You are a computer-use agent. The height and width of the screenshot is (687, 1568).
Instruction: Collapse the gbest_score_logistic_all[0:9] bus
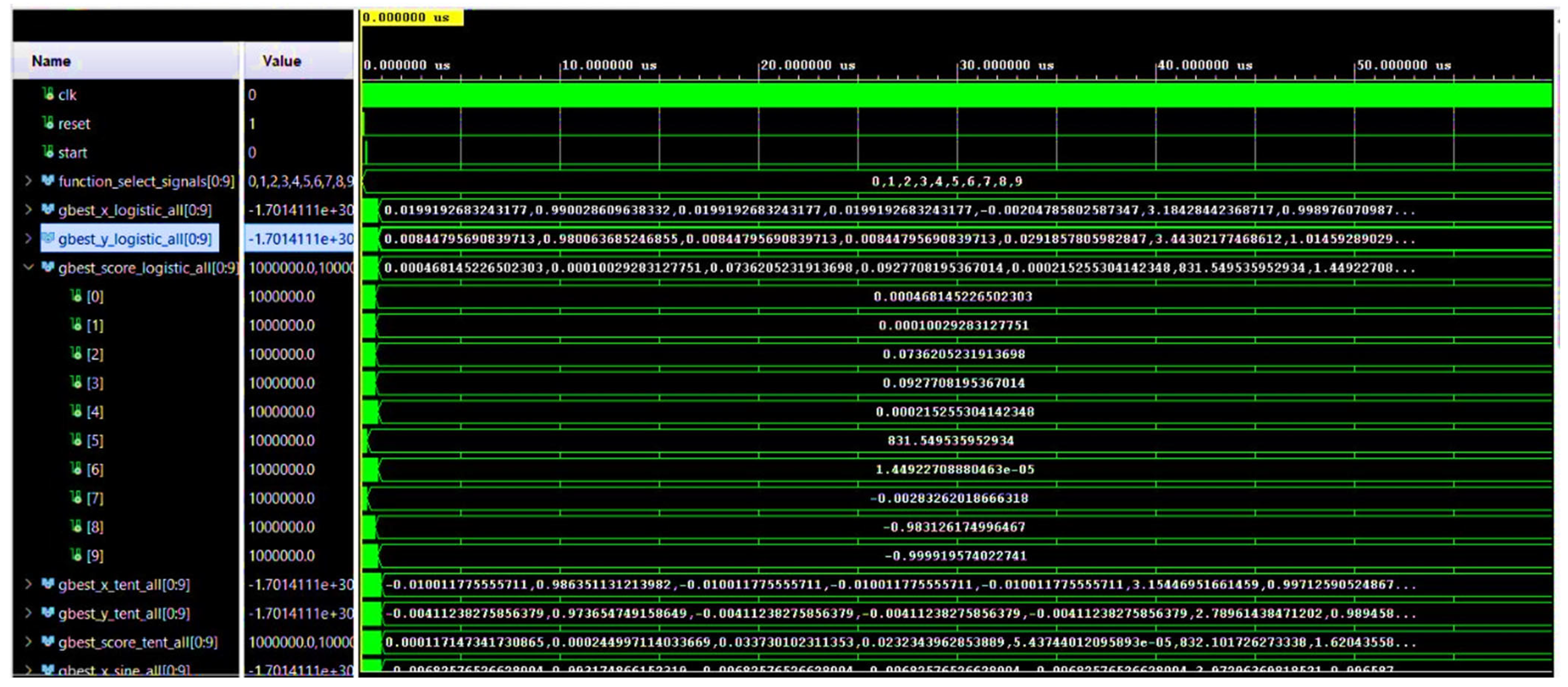pyautogui.click(x=28, y=267)
